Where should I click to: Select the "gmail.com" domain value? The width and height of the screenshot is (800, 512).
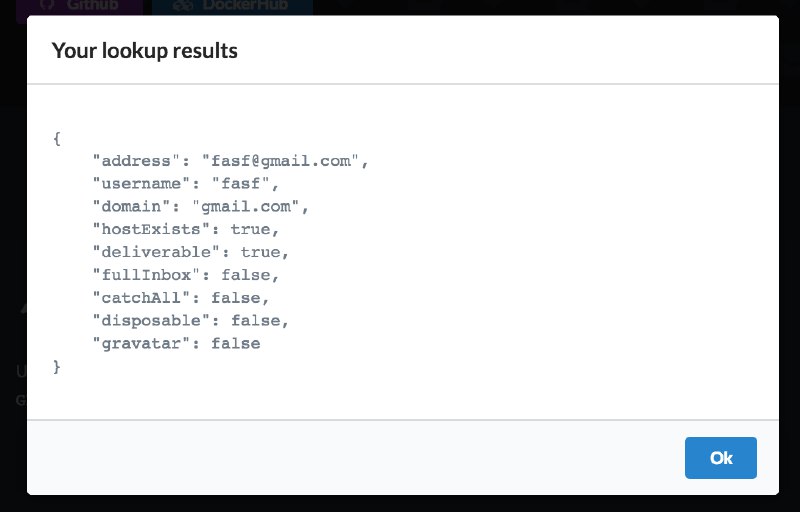[x=245, y=207]
